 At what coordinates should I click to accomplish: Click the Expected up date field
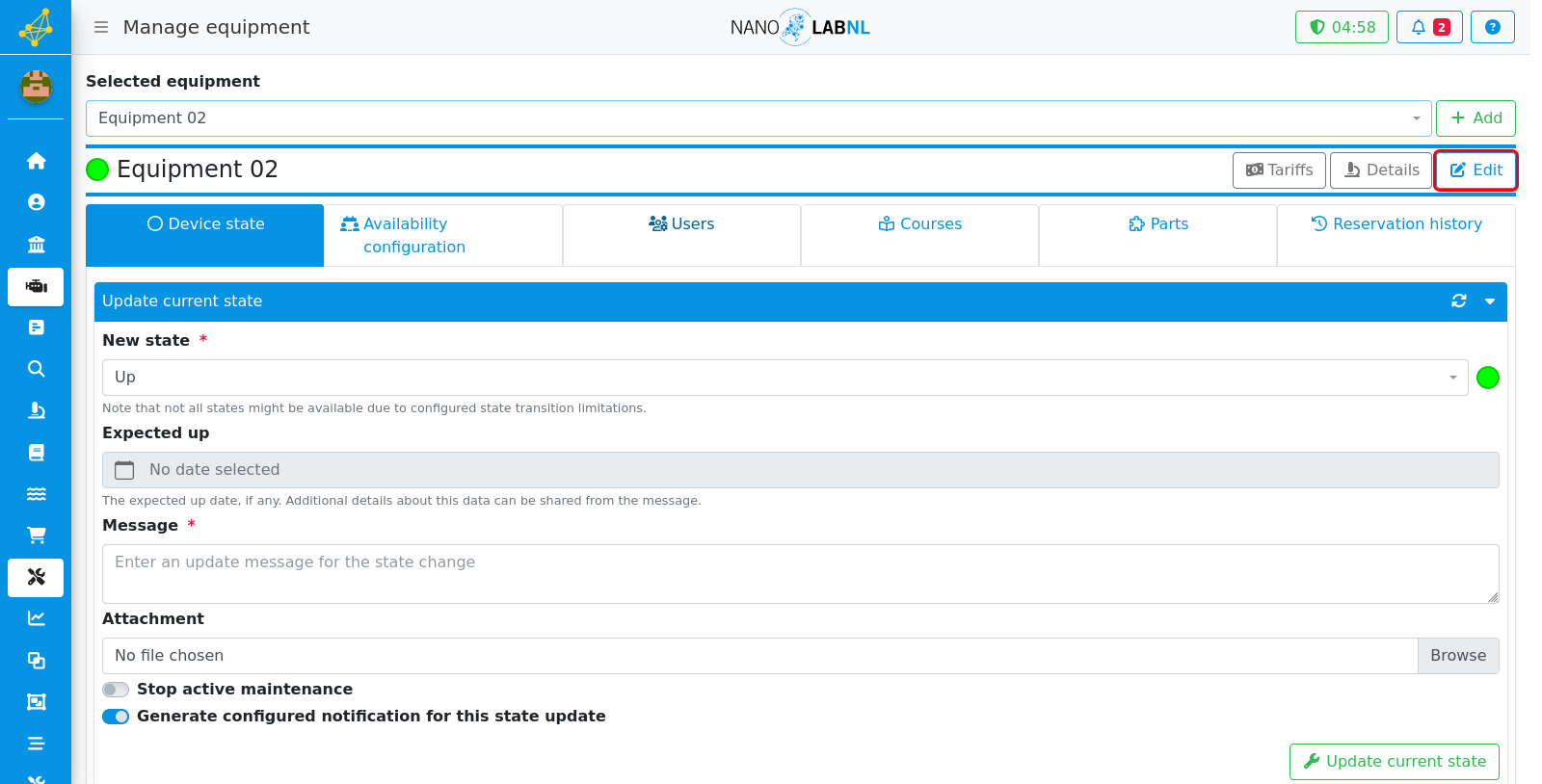[801, 470]
